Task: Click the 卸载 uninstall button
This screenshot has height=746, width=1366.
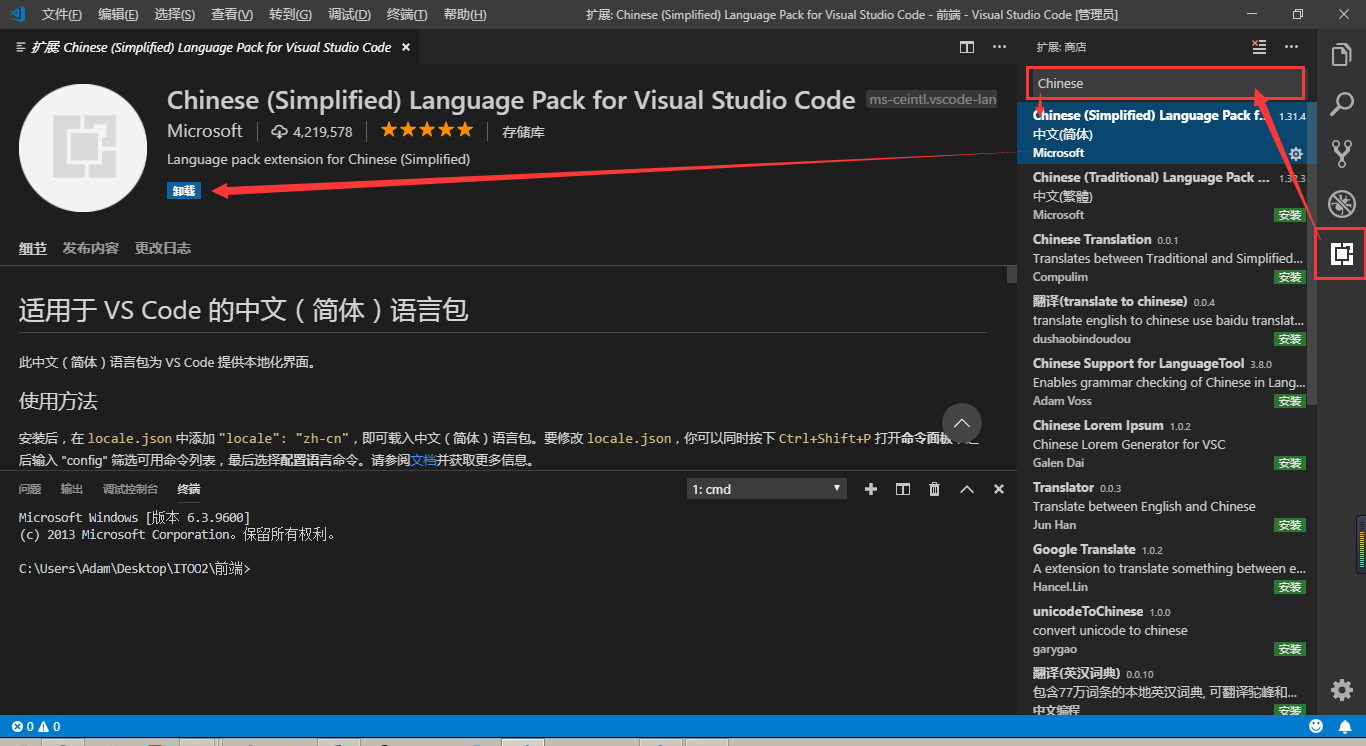Action: coord(184,189)
